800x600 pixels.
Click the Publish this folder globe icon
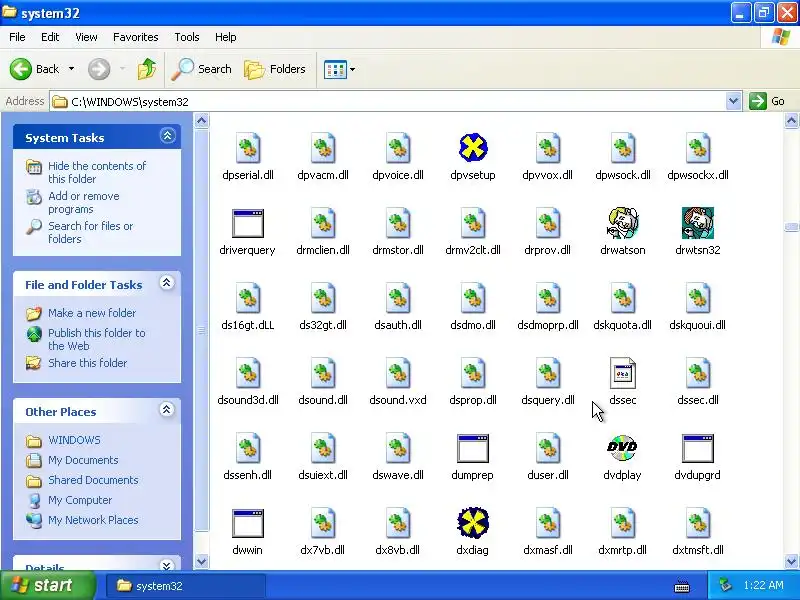pyautogui.click(x=34, y=334)
